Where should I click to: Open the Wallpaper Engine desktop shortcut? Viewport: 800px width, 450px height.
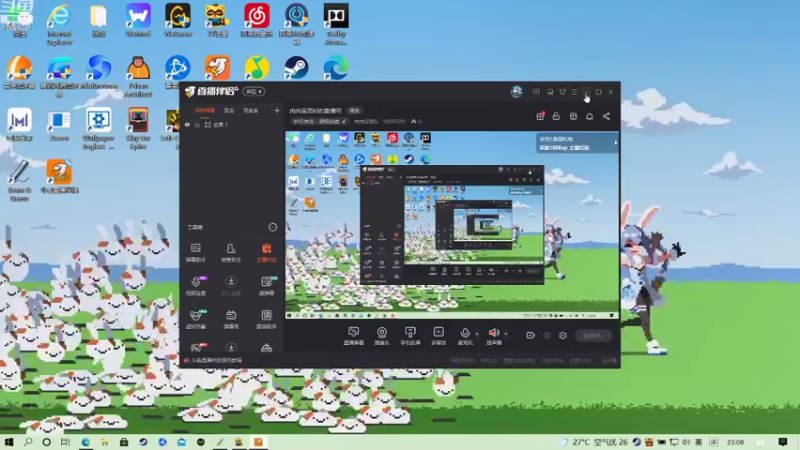(x=98, y=129)
